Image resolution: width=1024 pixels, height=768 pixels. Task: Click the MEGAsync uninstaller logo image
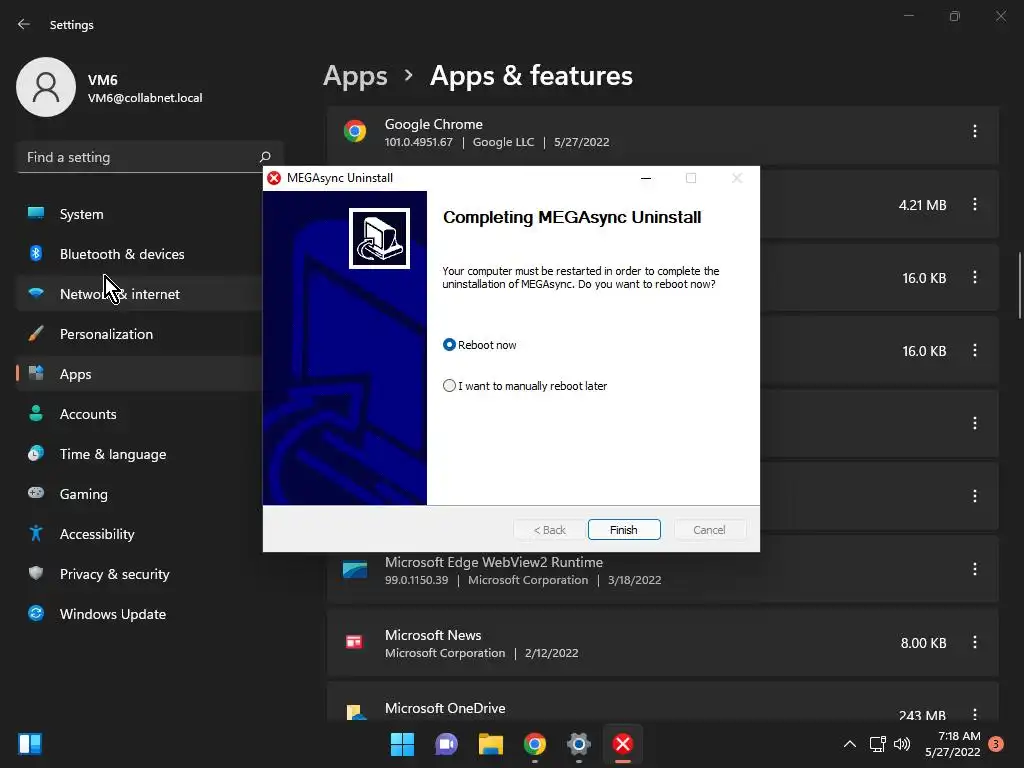click(379, 238)
